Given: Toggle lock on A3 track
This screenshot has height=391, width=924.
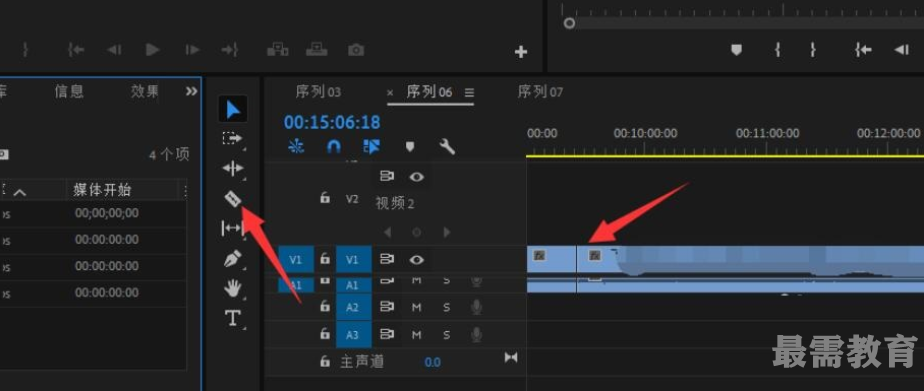Looking at the screenshot, I should (x=325, y=334).
